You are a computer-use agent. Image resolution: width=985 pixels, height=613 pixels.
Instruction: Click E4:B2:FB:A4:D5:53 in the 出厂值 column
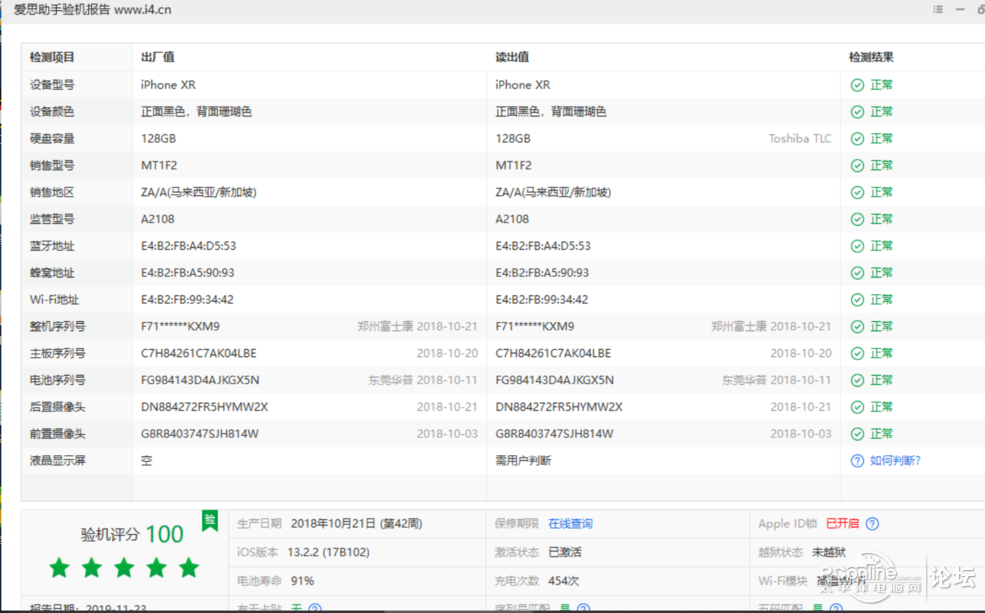188,246
